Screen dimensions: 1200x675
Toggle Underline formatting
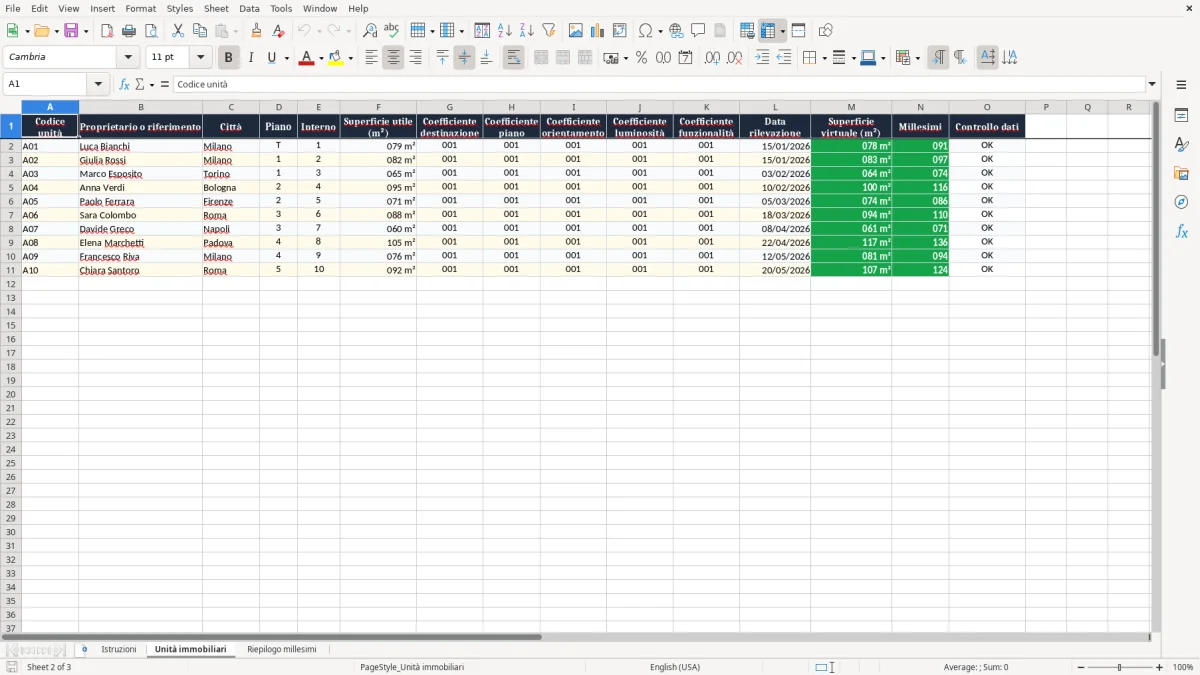(x=271, y=58)
